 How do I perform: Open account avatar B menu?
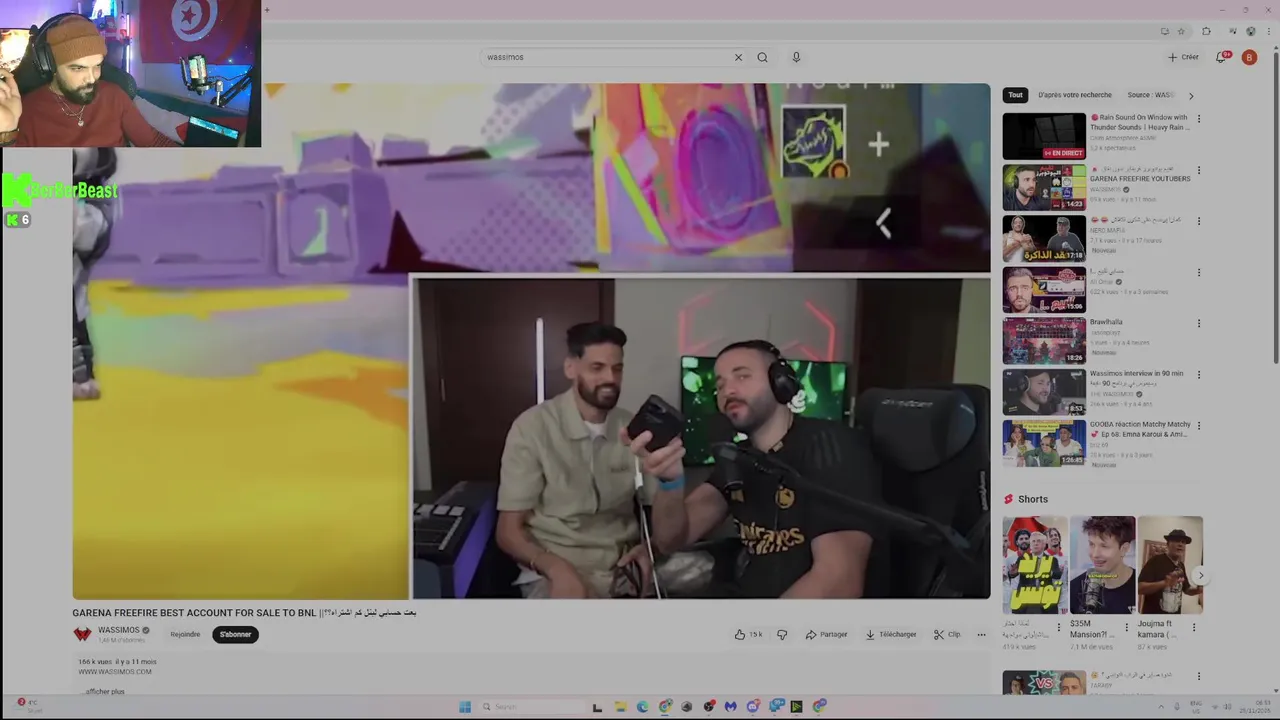1249,57
